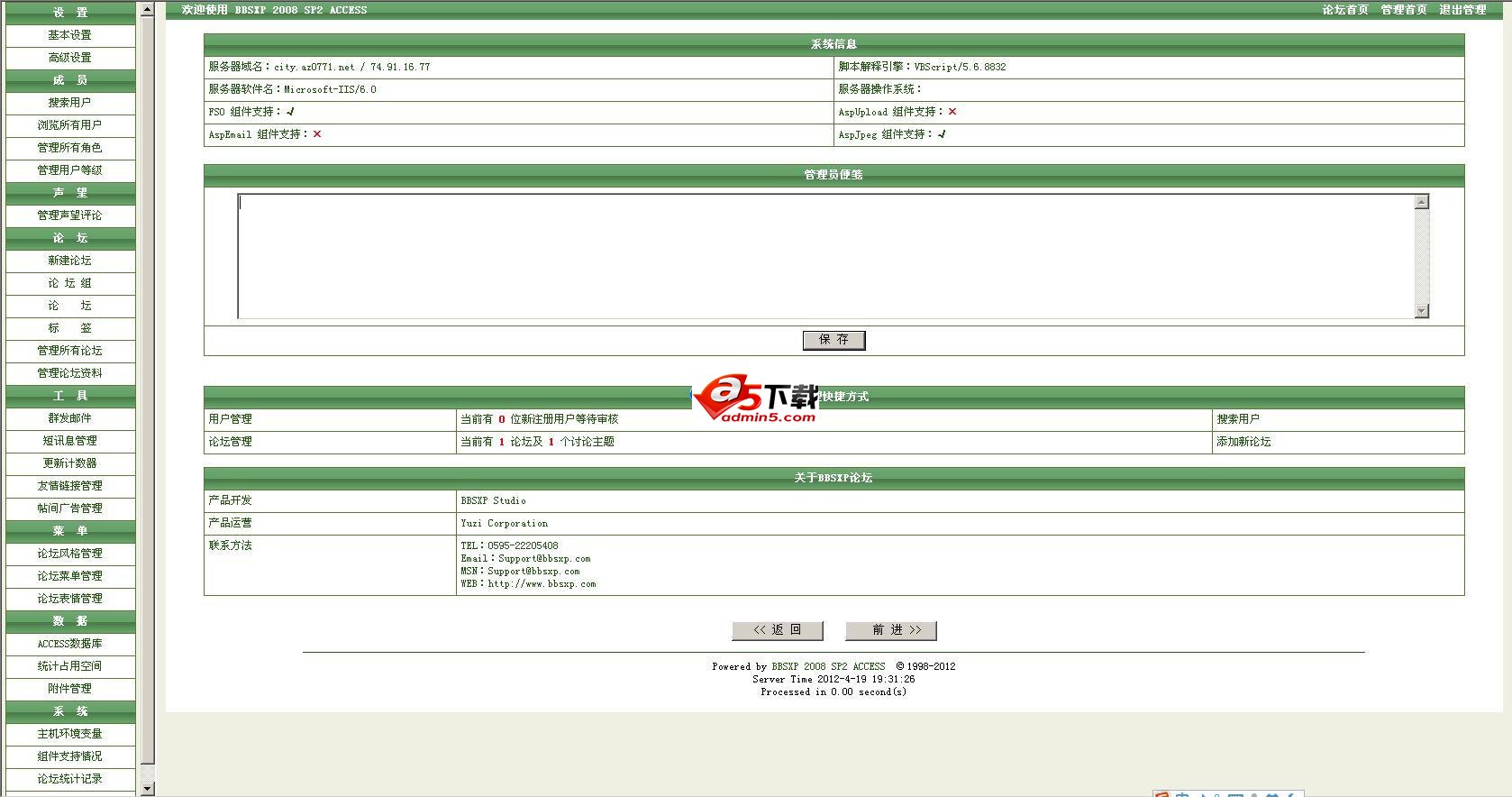This screenshot has width=1512, height=797.
Task: Click Microsoft-IIS/6.0 server software text
Action: pos(330,90)
